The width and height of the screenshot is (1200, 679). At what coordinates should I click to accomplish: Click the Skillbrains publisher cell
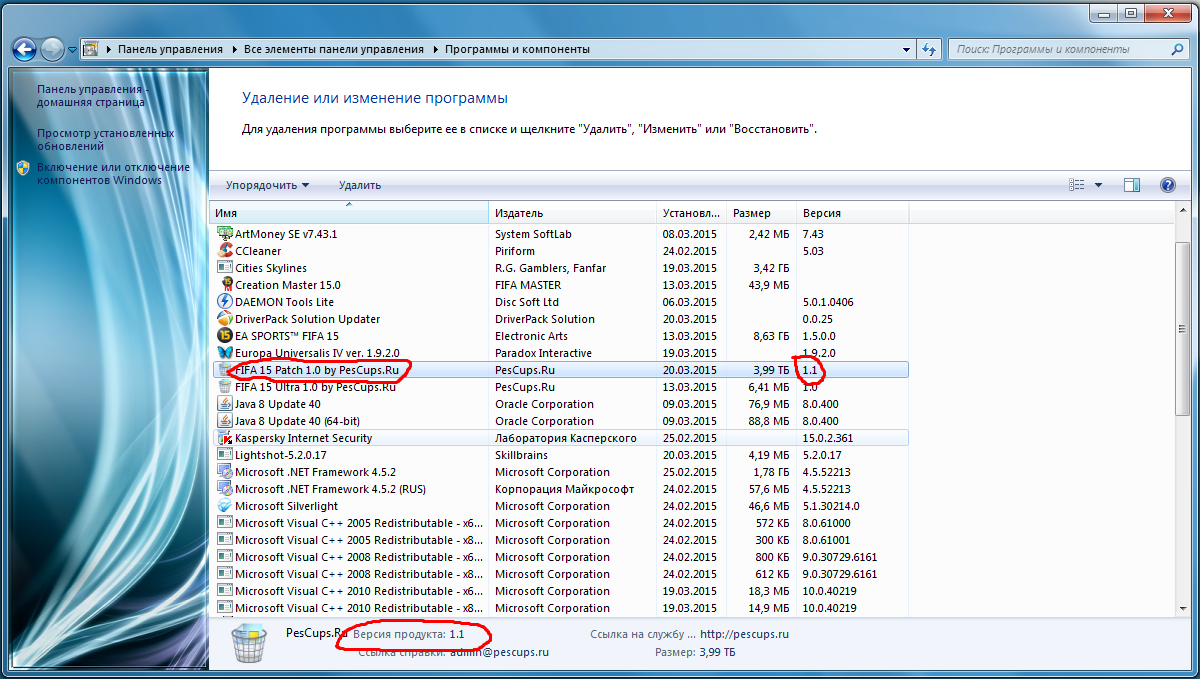[x=521, y=455]
